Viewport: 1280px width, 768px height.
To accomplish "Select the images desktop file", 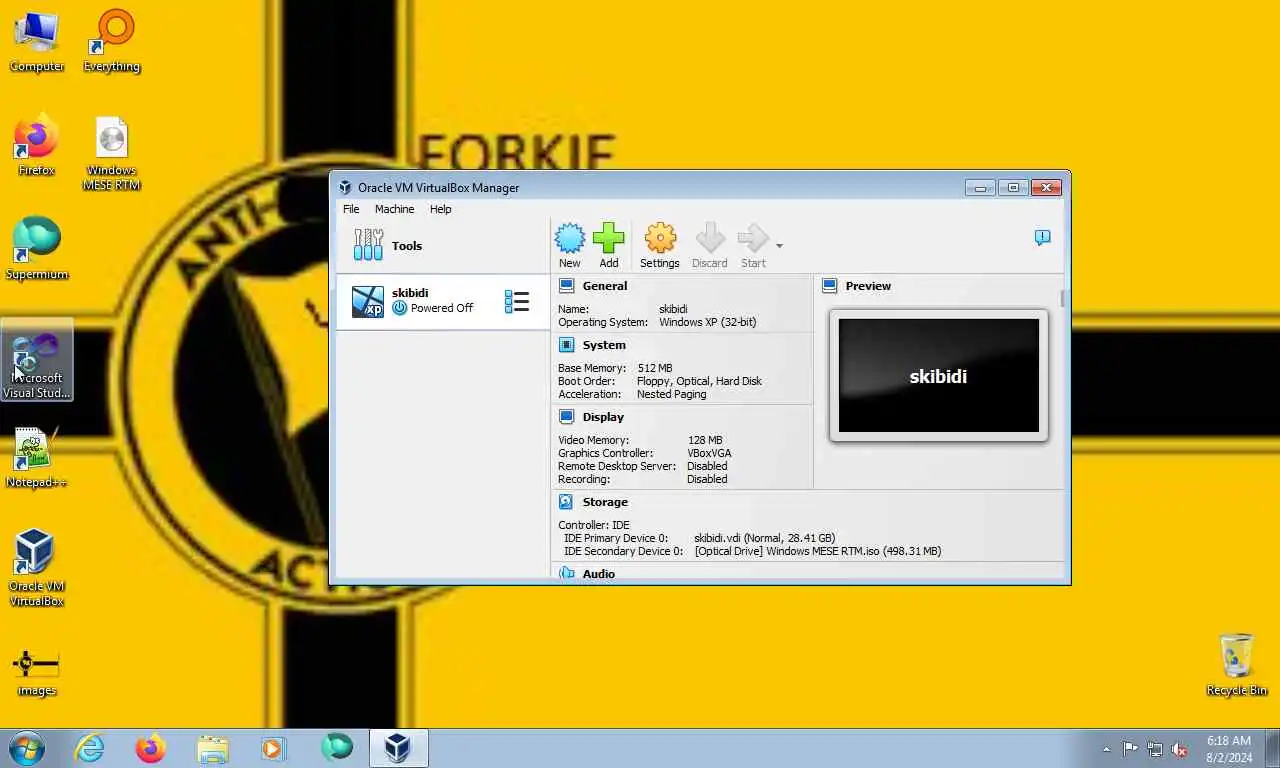I will 37,671.
